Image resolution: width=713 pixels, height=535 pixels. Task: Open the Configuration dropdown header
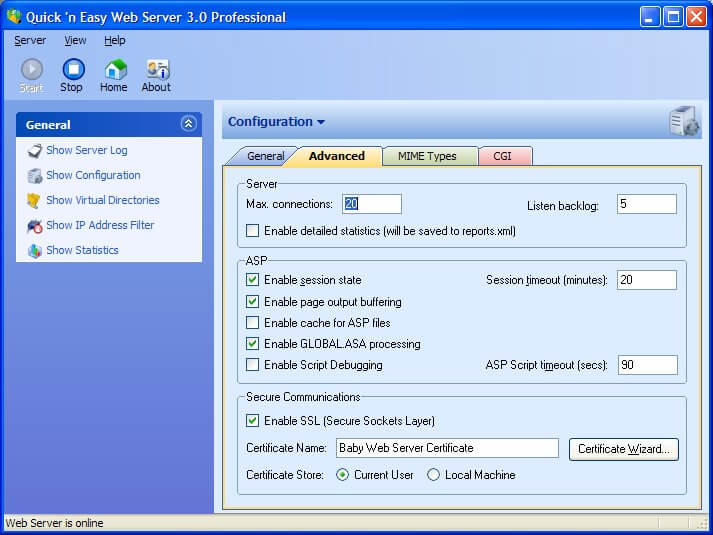click(276, 122)
